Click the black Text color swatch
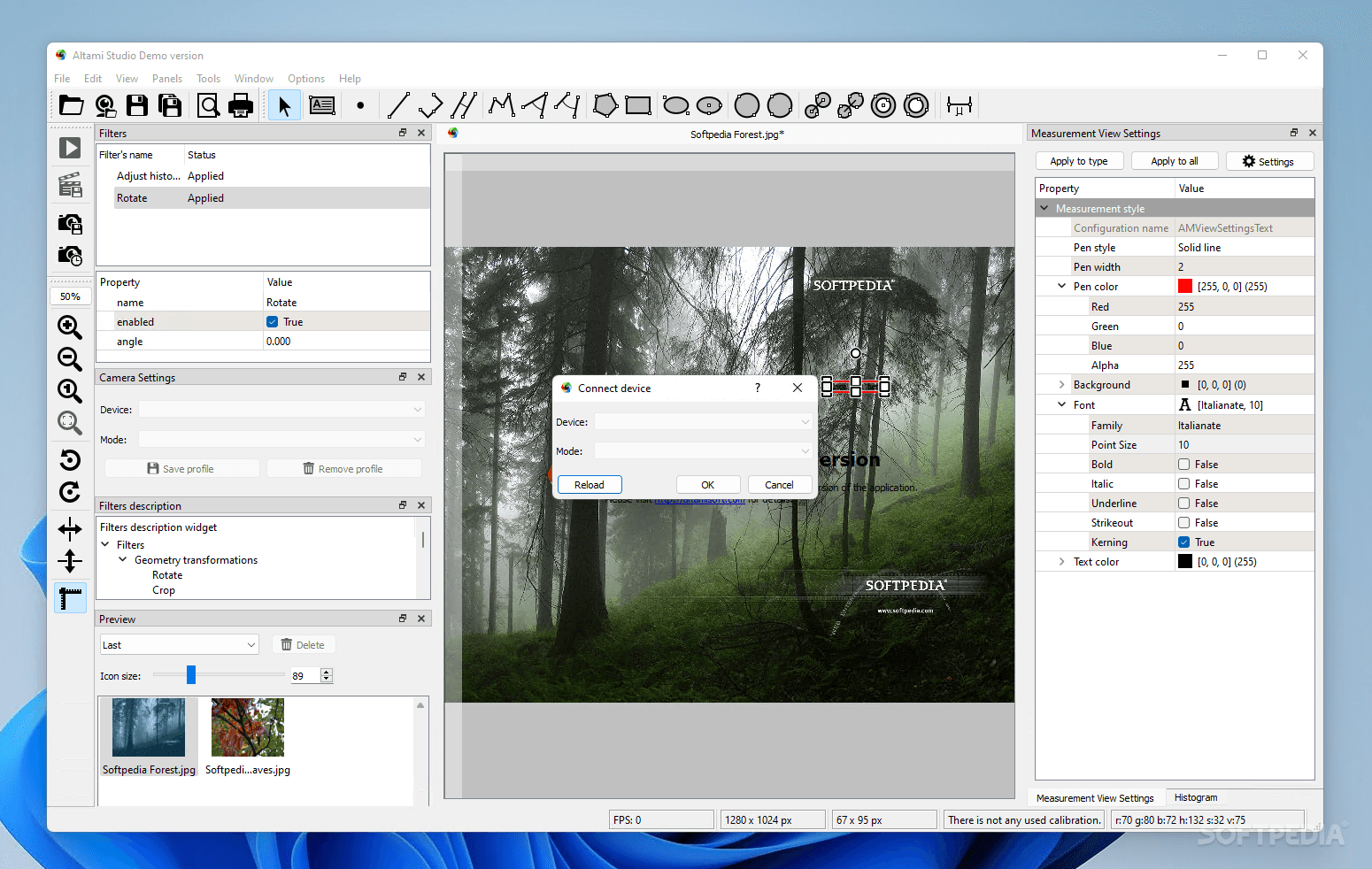Image resolution: width=1372 pixels, height=869 pixels. (1185, 562)
